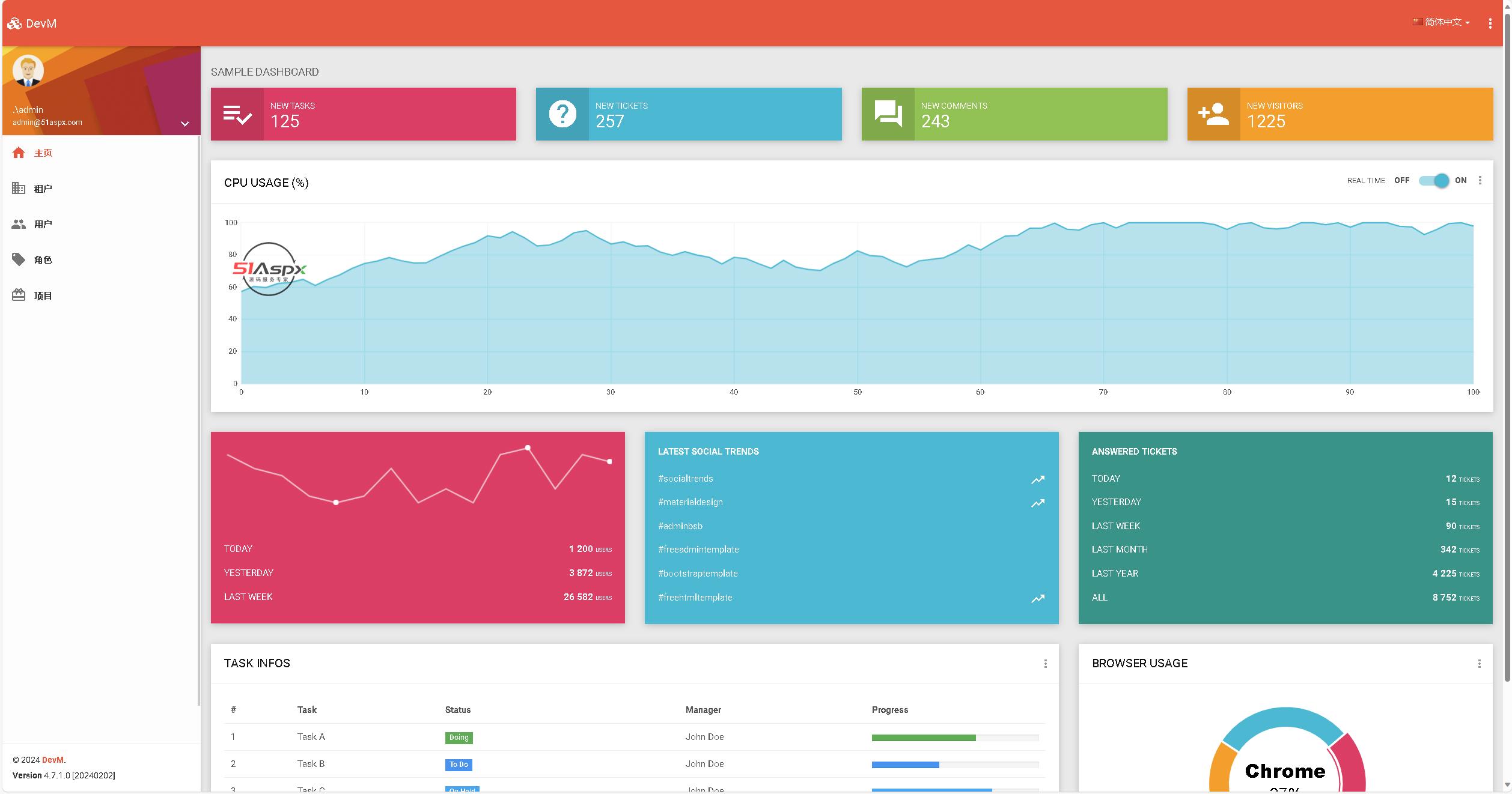
Task: Open the CPU Usage card options menu
Action: (x=1480, y=181)
